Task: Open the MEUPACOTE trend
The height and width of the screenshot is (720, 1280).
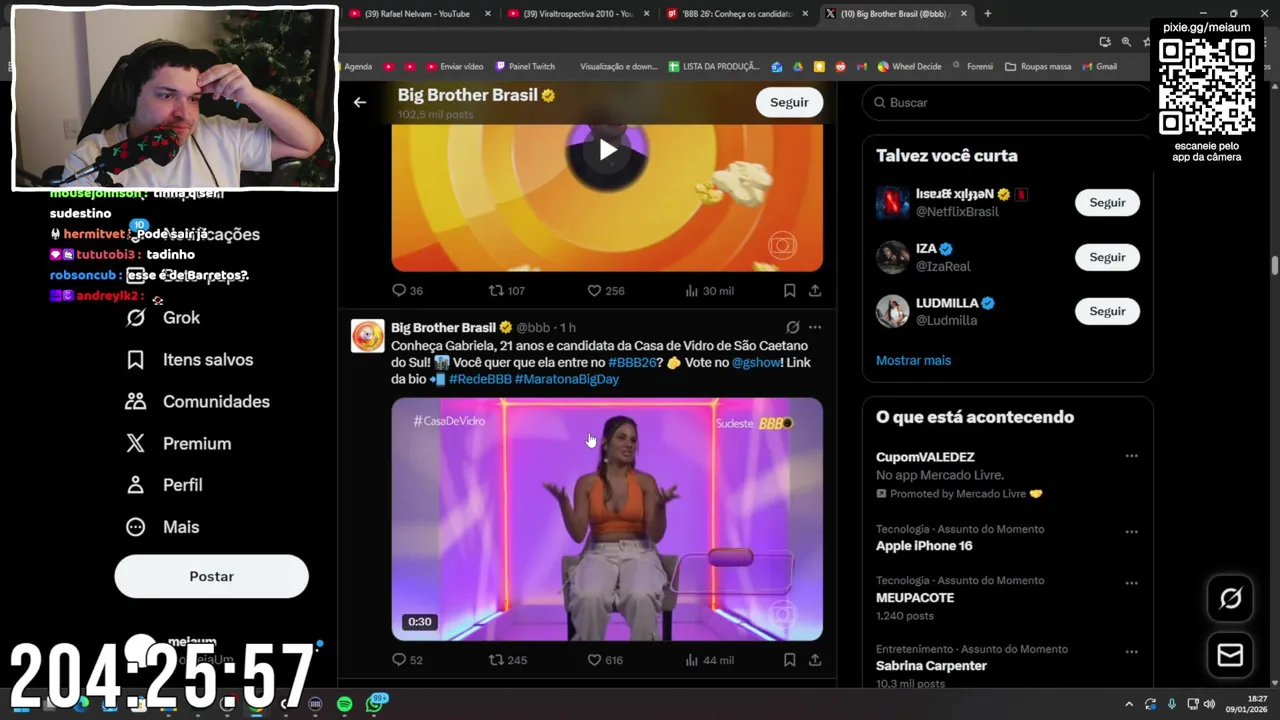Action: point(915,598)
